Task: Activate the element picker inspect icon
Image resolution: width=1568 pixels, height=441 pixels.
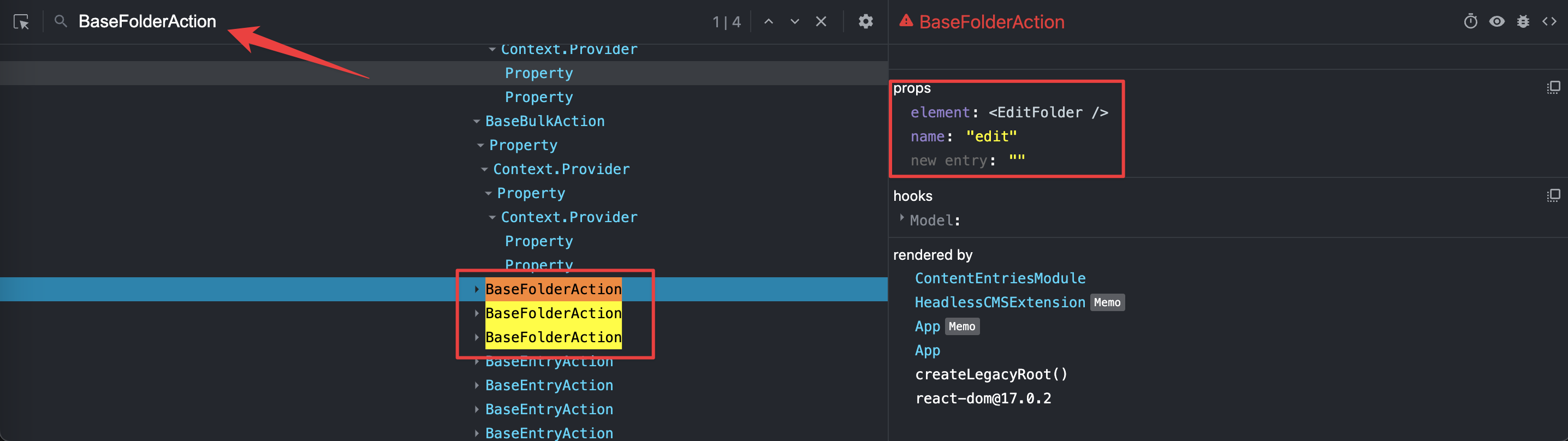Action: 21,22
